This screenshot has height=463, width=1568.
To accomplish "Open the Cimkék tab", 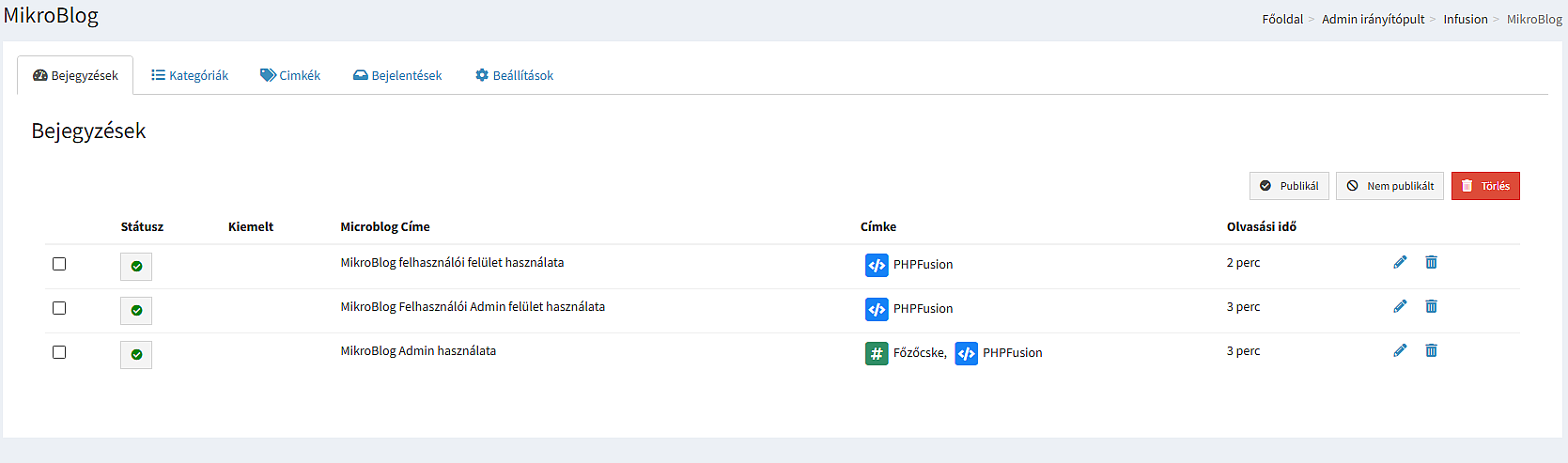I will click(x=290, y=75).
